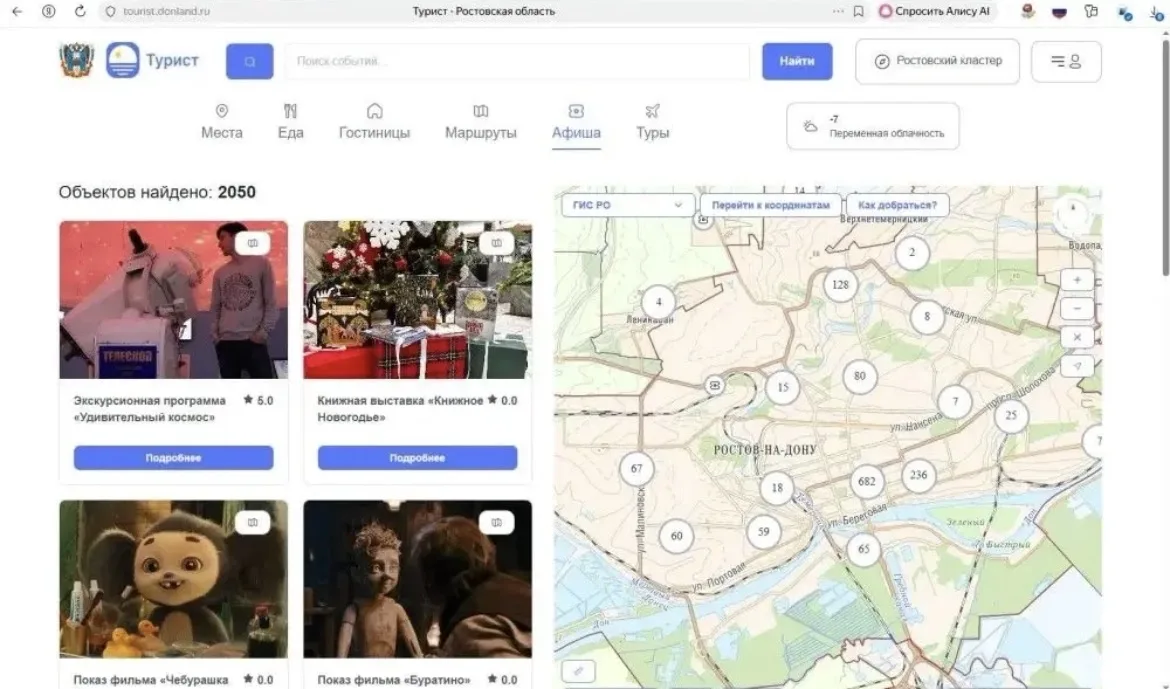
Task: Show Чебурашка film card on map icon
Action: [252, 523]
